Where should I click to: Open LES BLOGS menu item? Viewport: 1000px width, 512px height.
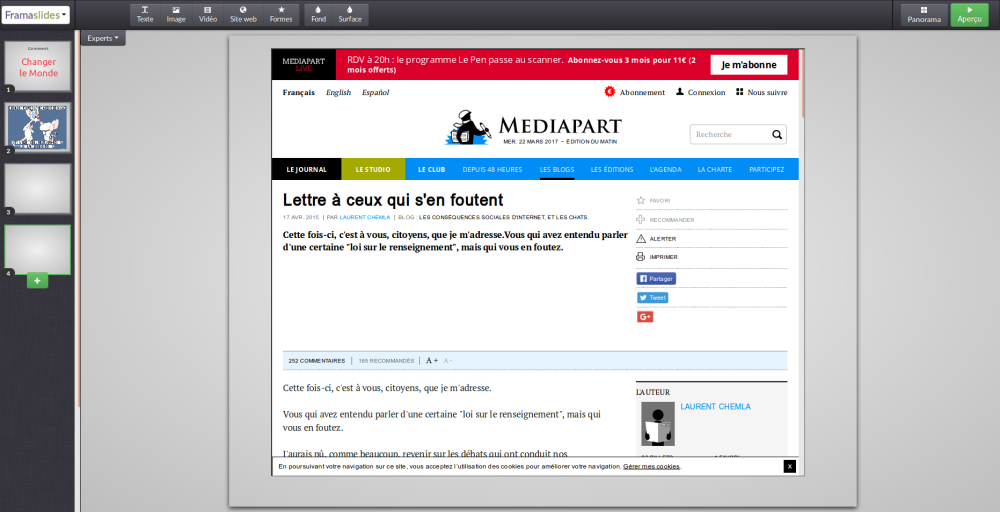(x=557, y=169)
